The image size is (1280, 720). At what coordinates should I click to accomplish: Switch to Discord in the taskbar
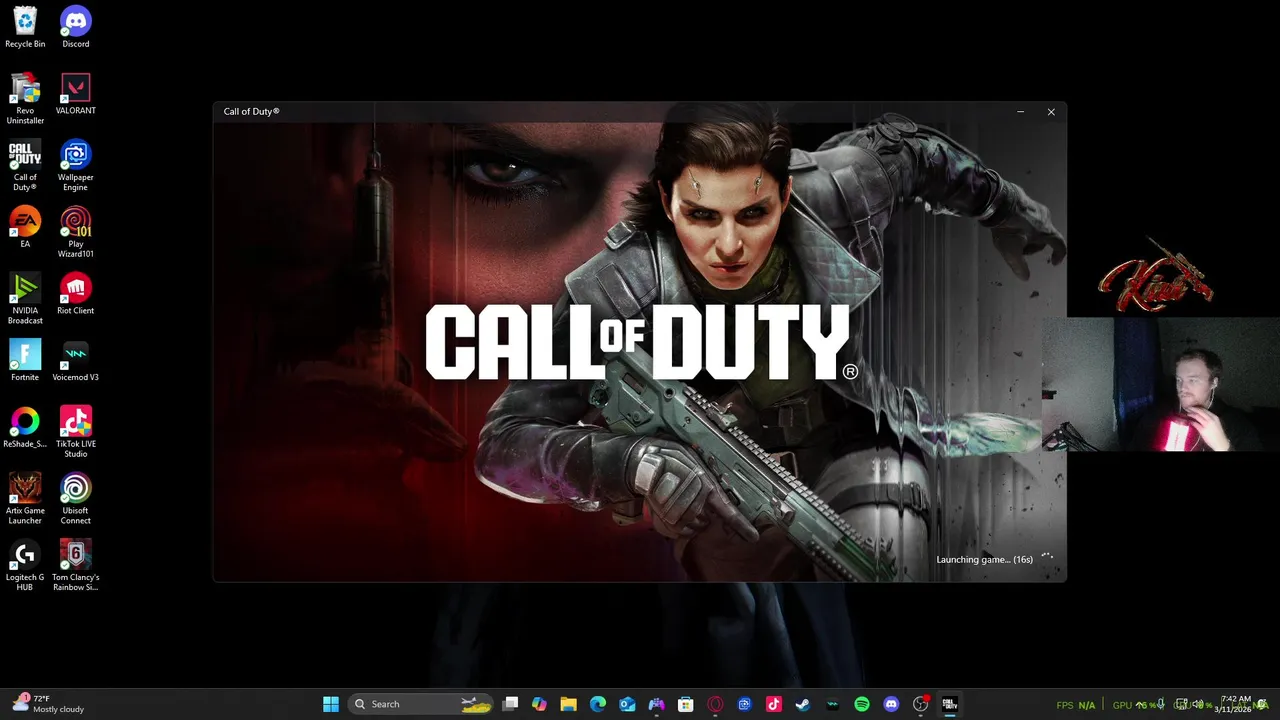[x=891, y=704]
